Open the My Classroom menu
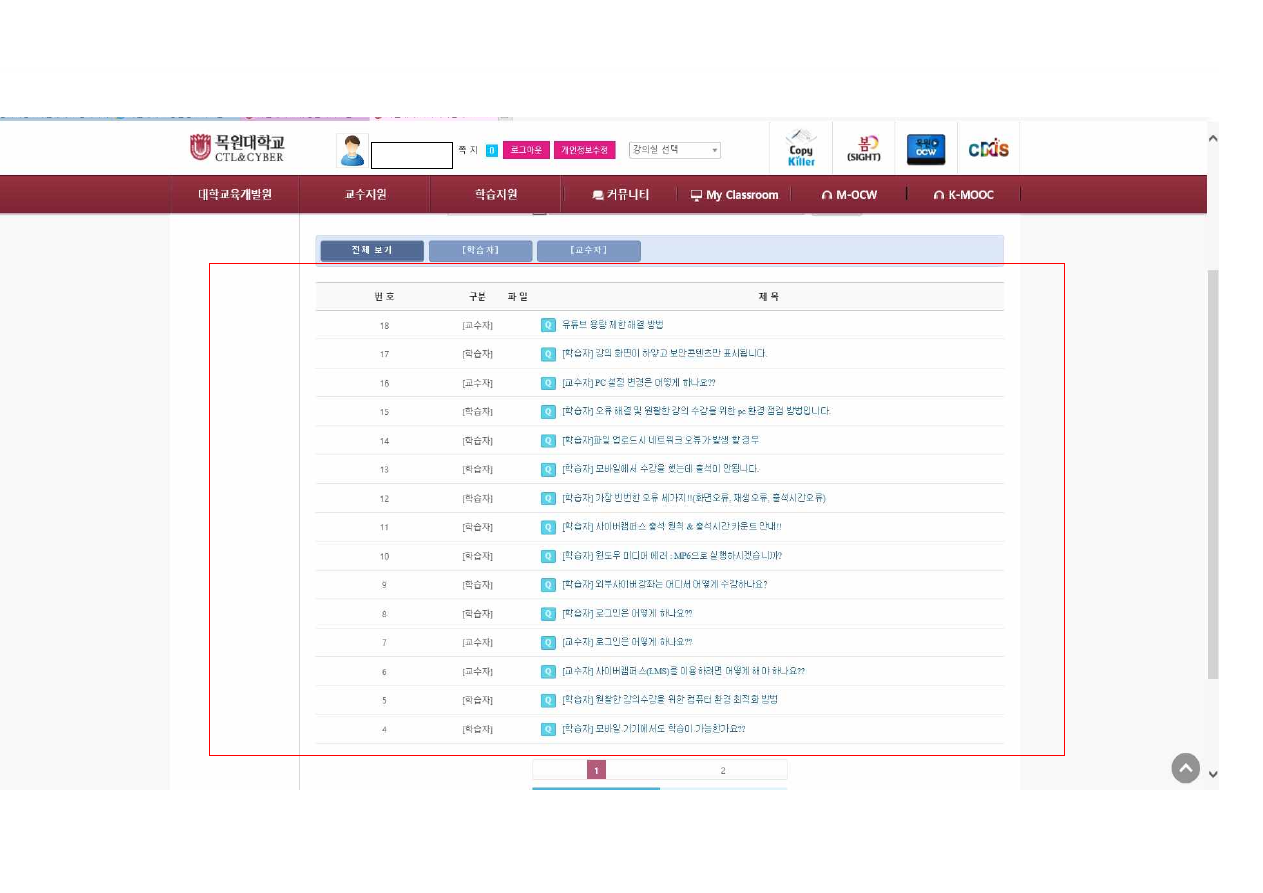 tap(734, 195)
